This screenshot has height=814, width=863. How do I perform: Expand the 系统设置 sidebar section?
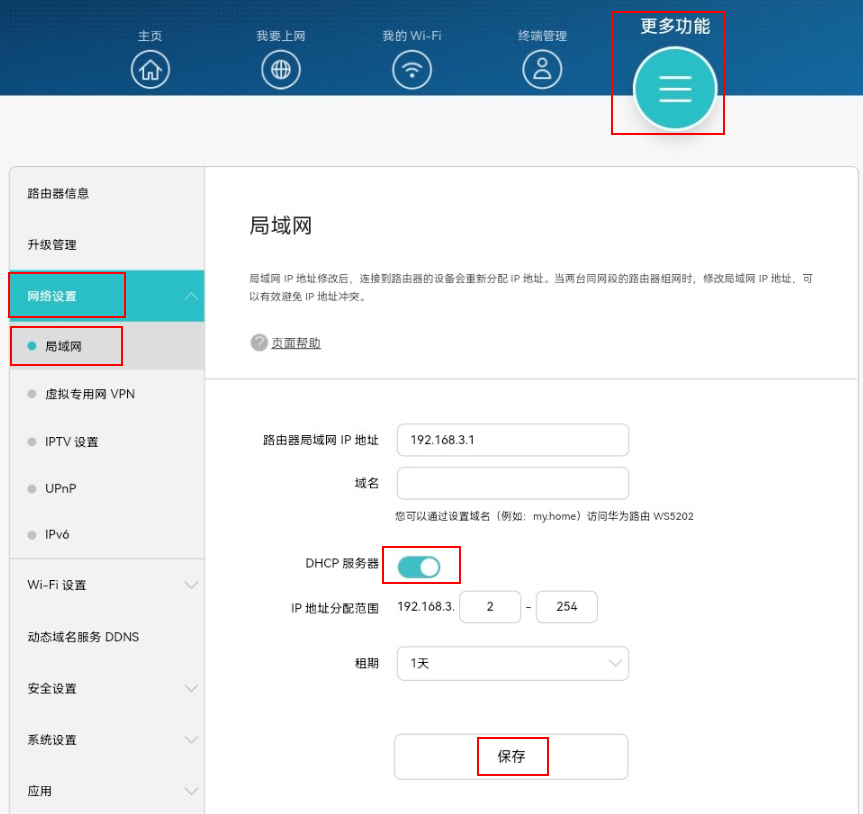[x=106, y=740]
